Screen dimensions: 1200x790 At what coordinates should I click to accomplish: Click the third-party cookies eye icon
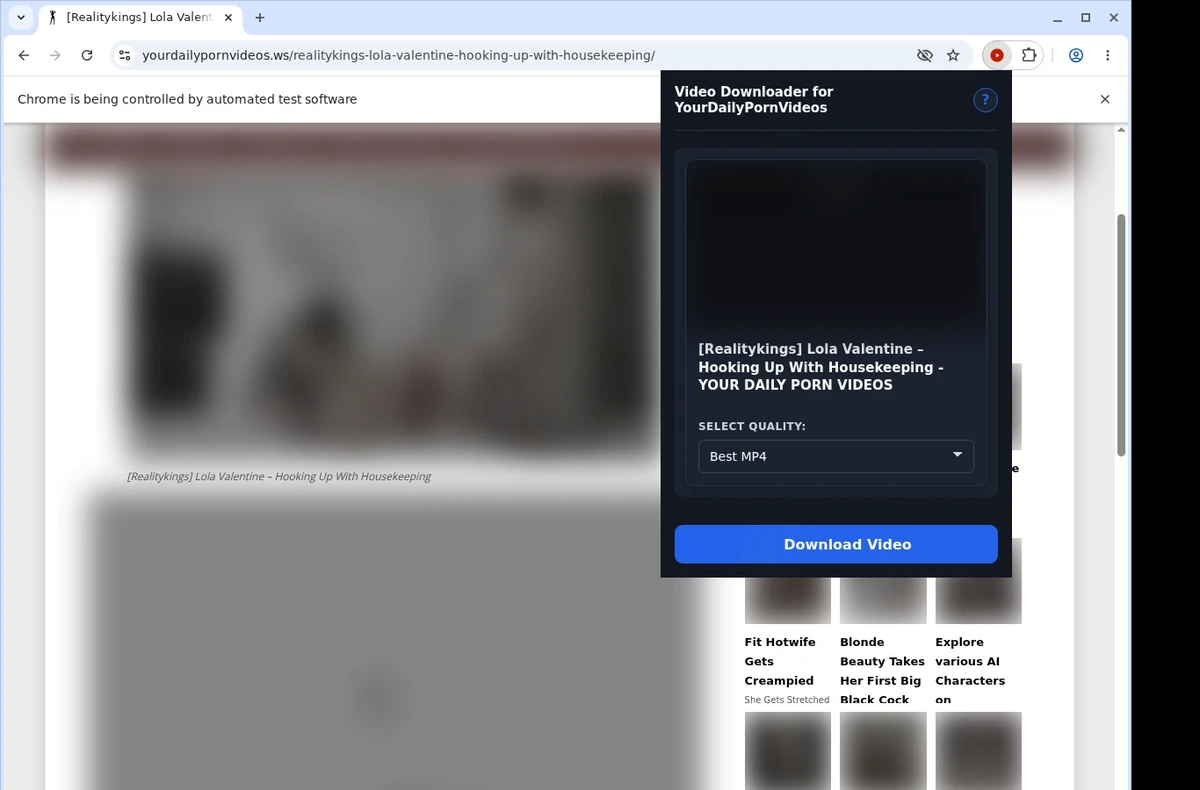(925, 56)
